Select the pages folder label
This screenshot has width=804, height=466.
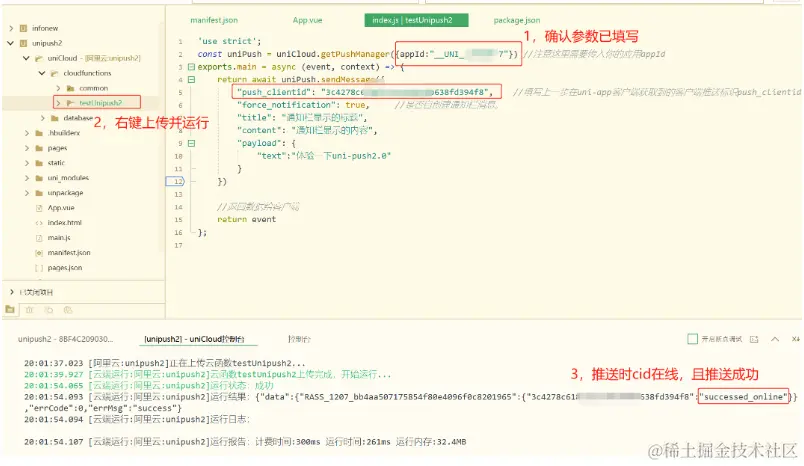tap(57, 148)
